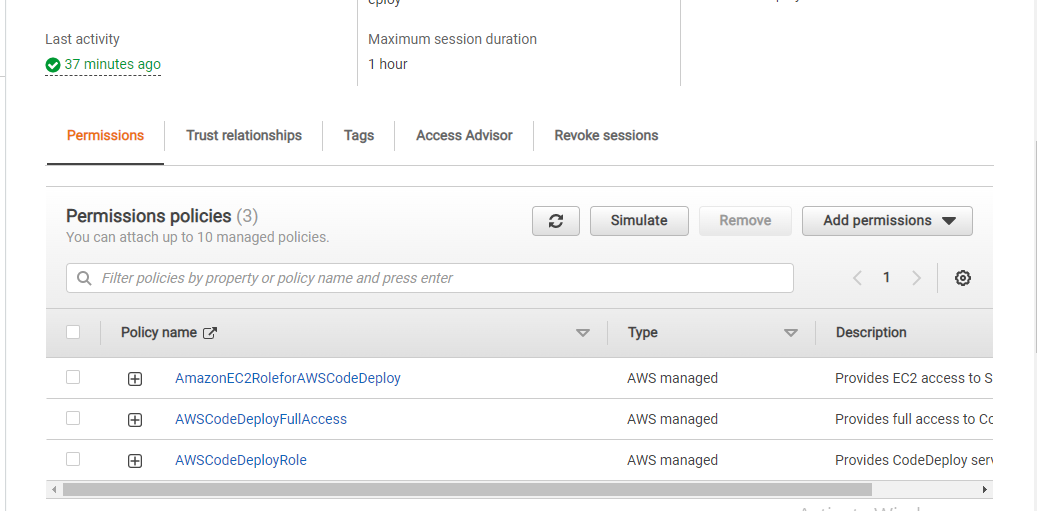Click the 'Provides CodeDeploy serv' description

coord(914,460)
